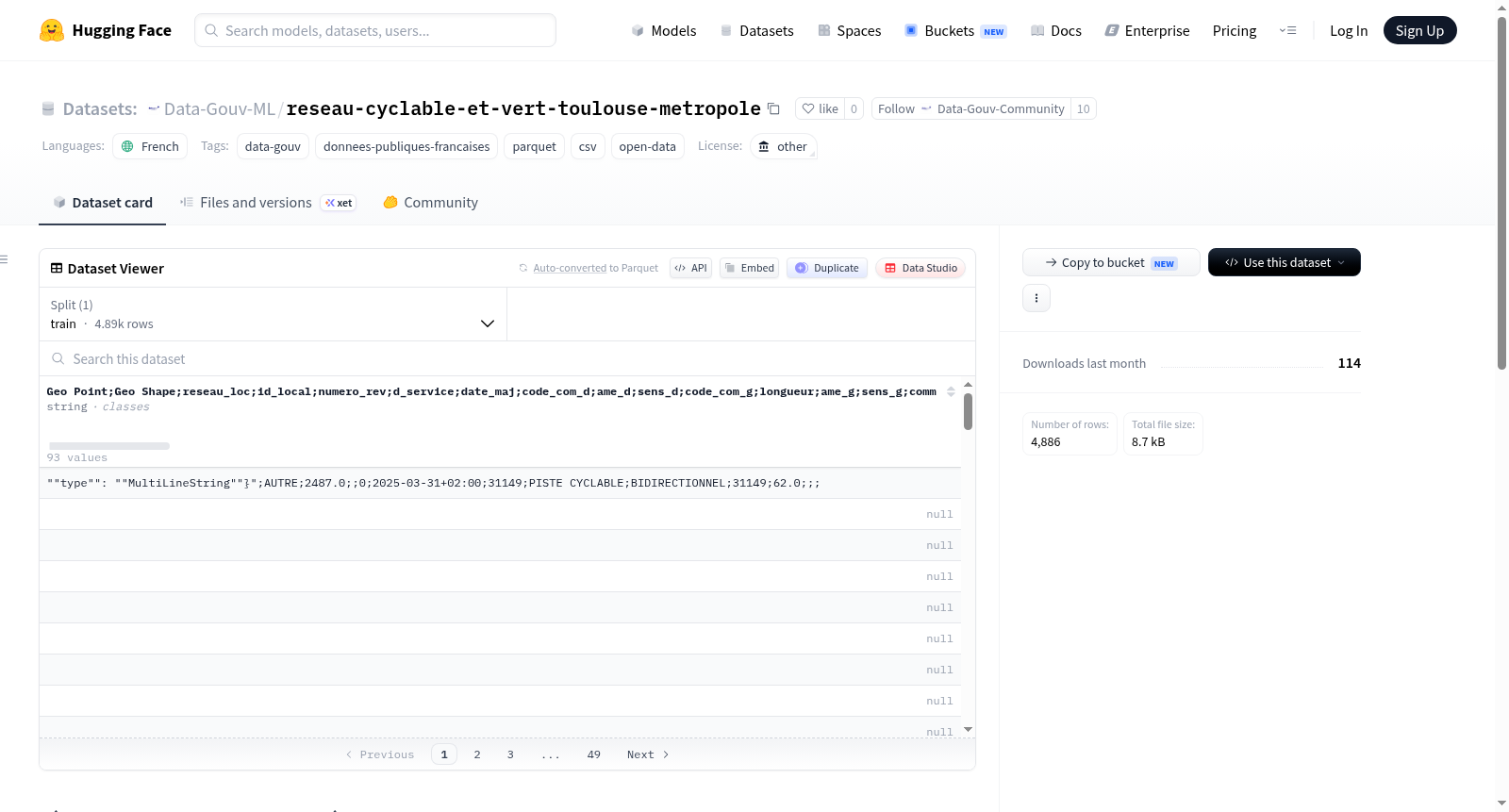
Task: Copy dataset name with the copy icon
Action: tap(773, 108)
